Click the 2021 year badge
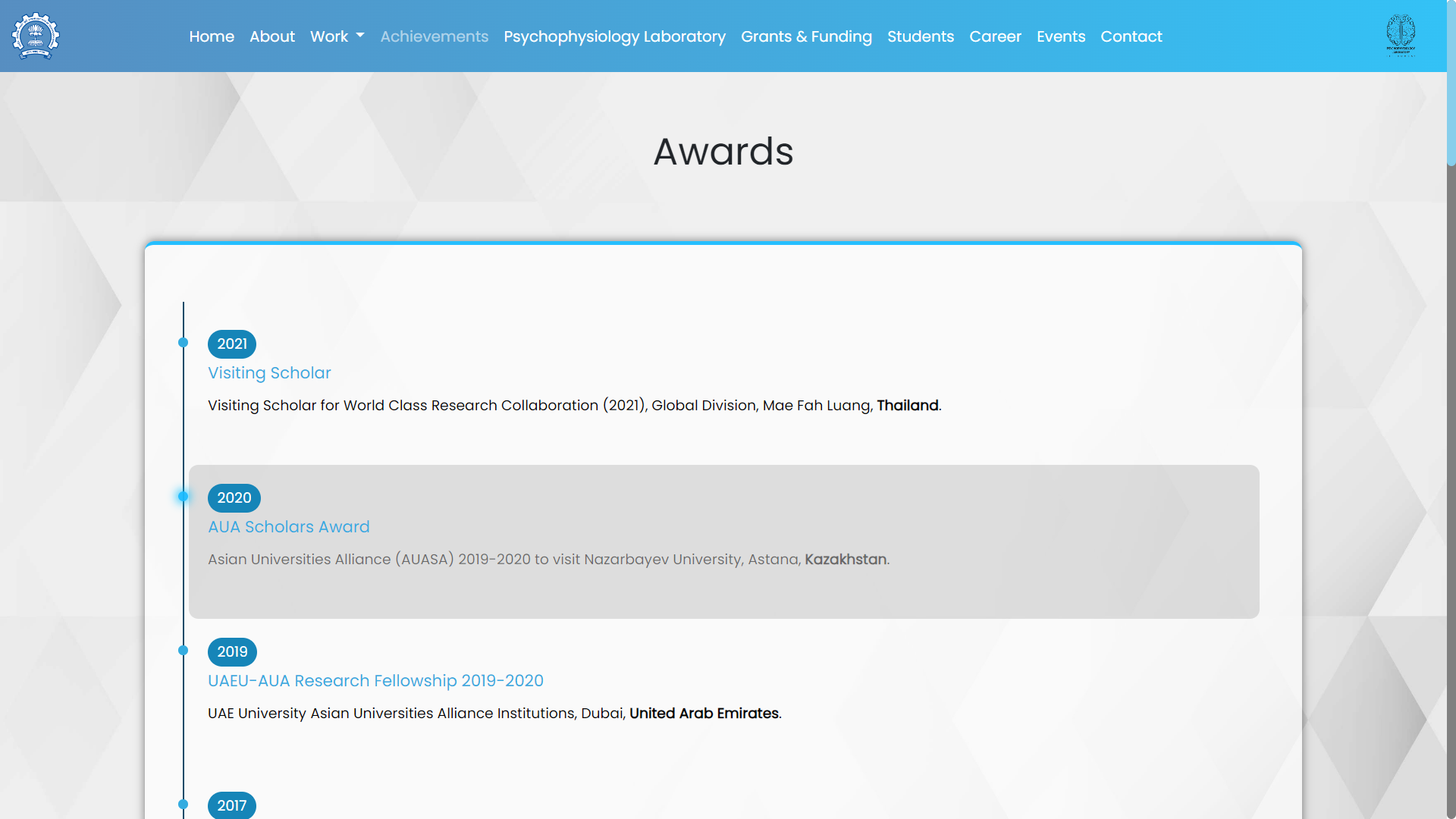The height and width of the screenshot is (819, 1456). click(232, 344)
